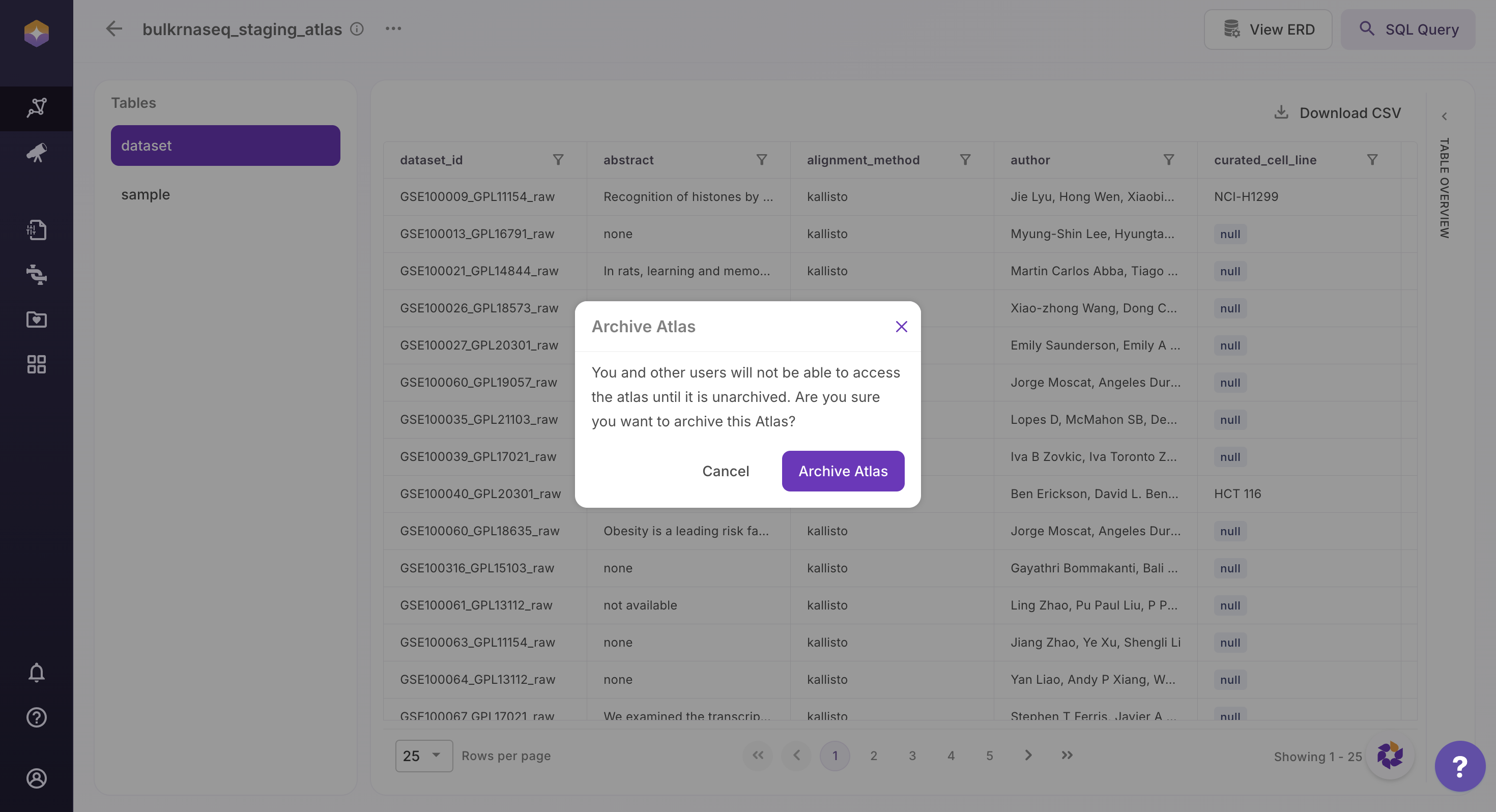The image size is (1496, 812).
Task: Open the dashboard grid icon in the sidebar
Action: [x=37, y=364]
